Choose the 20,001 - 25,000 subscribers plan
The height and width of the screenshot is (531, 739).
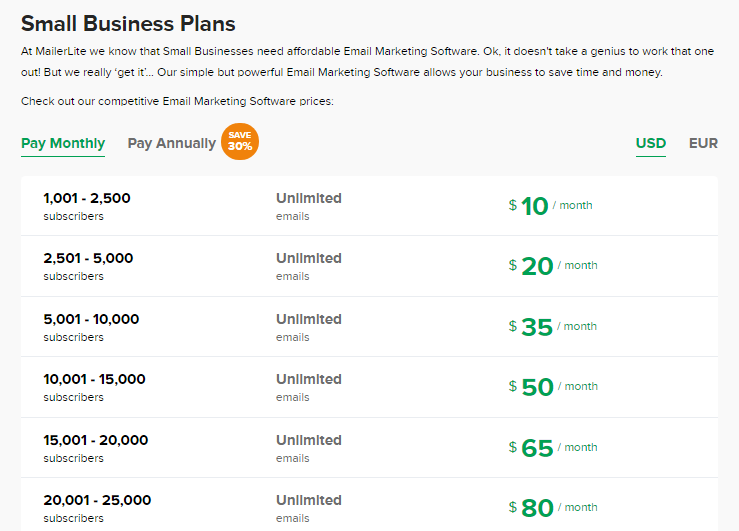coord(370,505)
